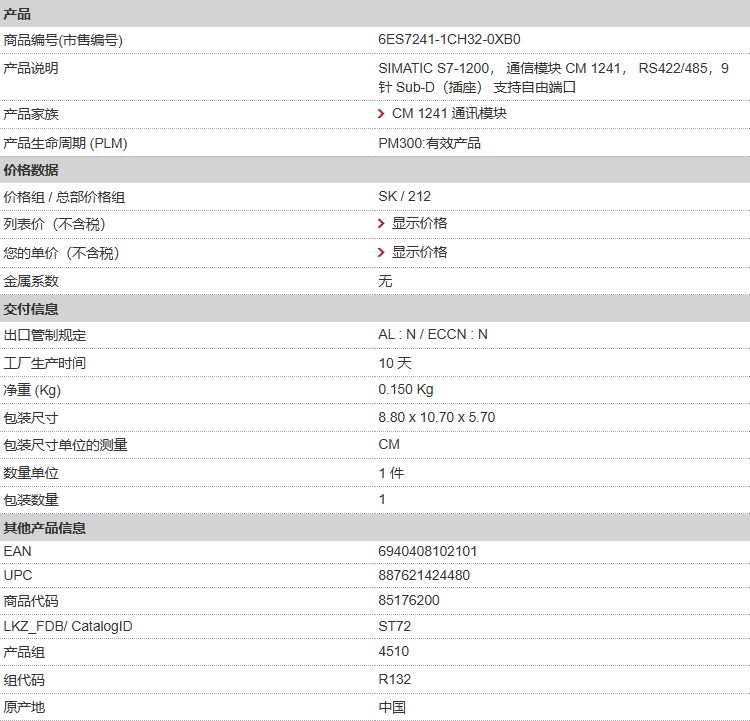This screenshot has width=750, height=721.
Task: Click the CatalogID value ST72
Action: [x=395, y=626]
